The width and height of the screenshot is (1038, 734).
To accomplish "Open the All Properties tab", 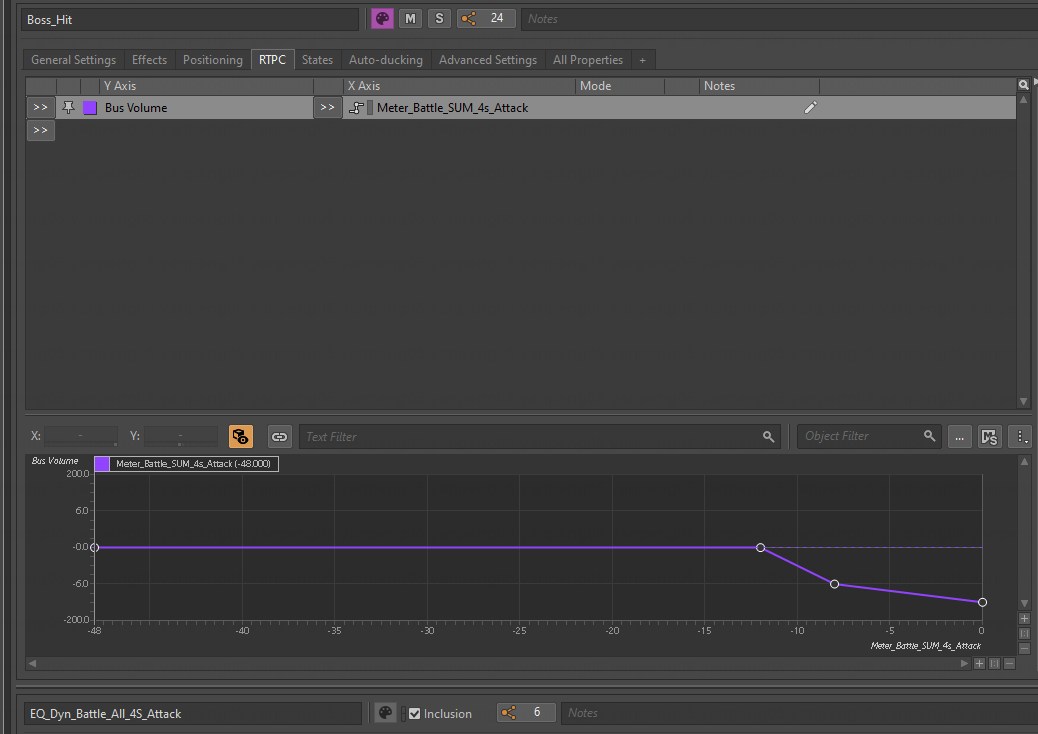I will [588, 60].
